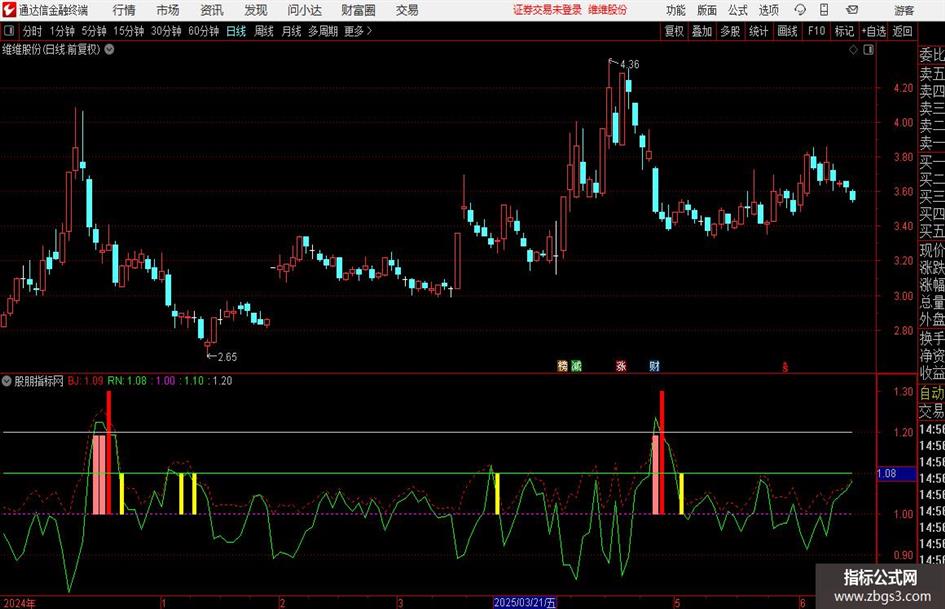Image resolution: width=945 pixels, height=609 pixels.
Task: Select the 月线 monthly period tab
Action: (292, 31)
